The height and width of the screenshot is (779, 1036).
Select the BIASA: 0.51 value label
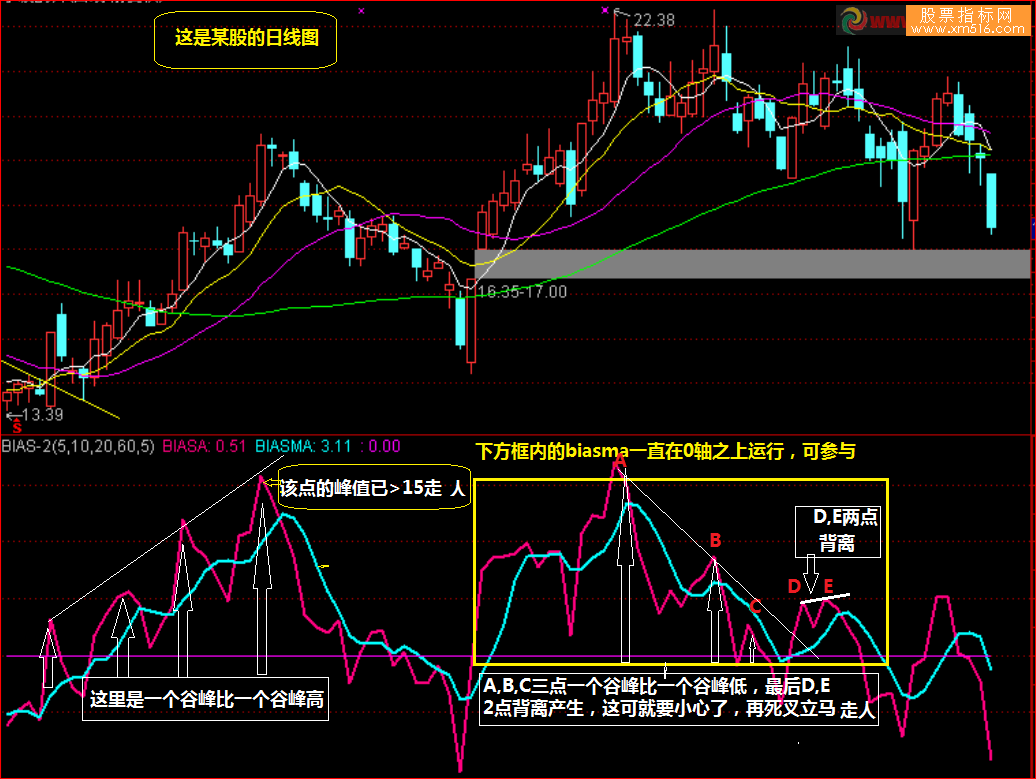[x=204, y=446]
